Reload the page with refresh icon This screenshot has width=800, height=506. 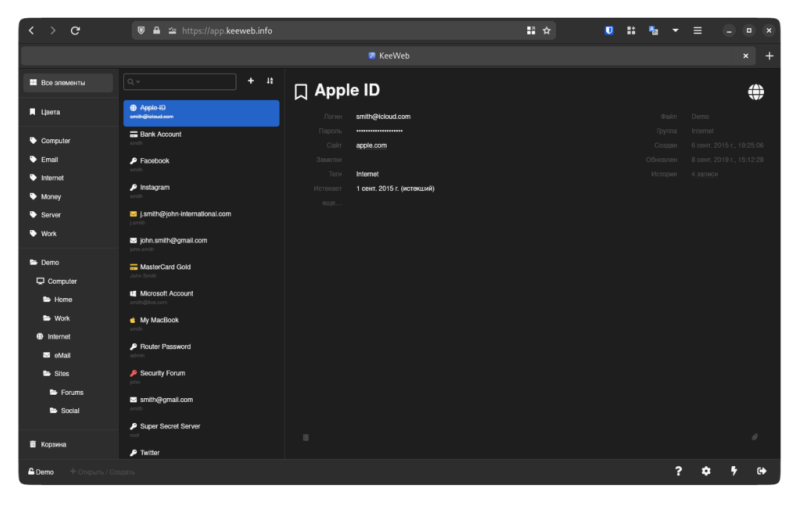point(75,31)
